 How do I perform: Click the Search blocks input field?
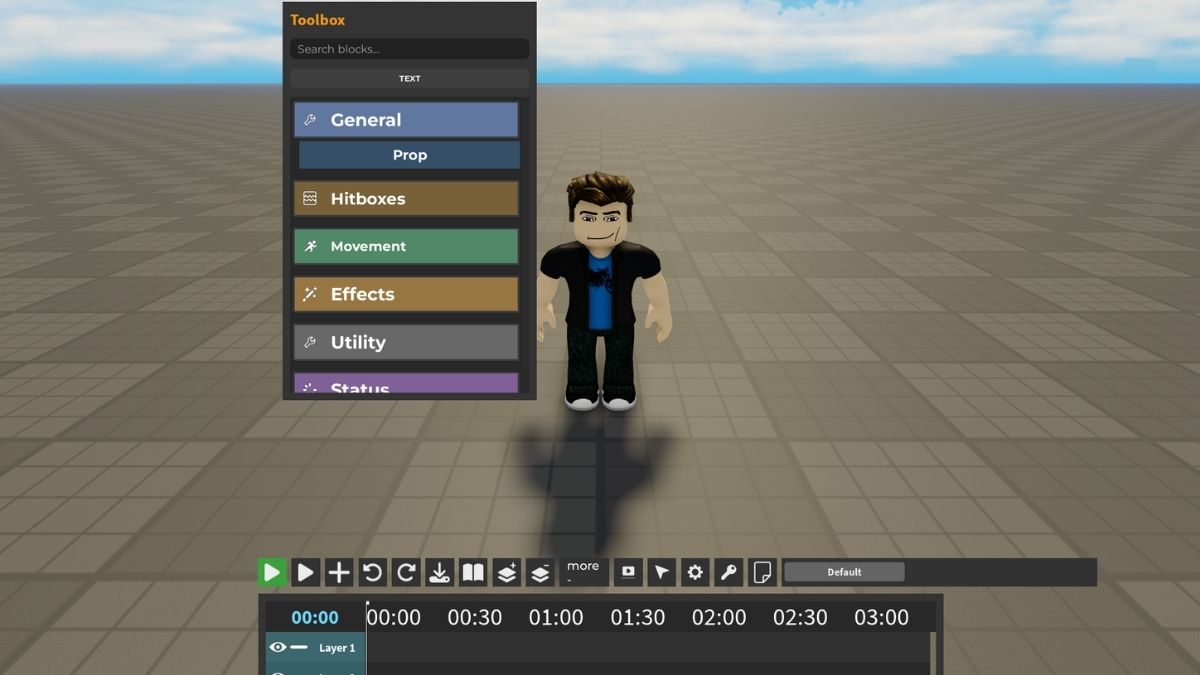click(409, 49)
